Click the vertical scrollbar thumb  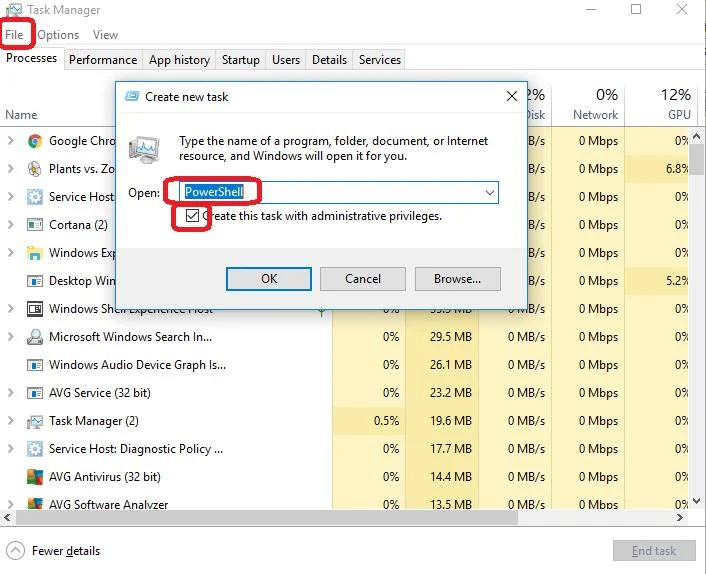pyautogui.click(x=697, y=159)
